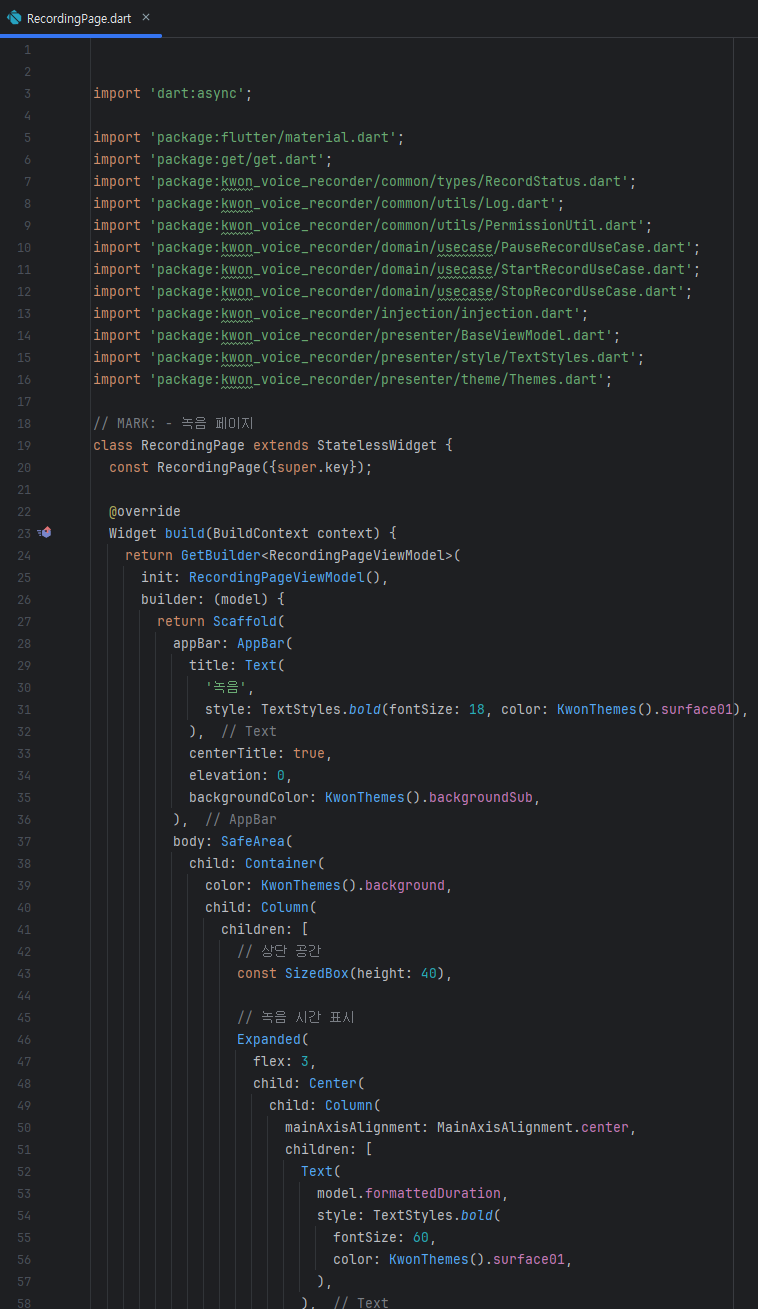Click 'child: Center(' text
Viewport: 758px width, 1309px height.
tap(309, 1083)
